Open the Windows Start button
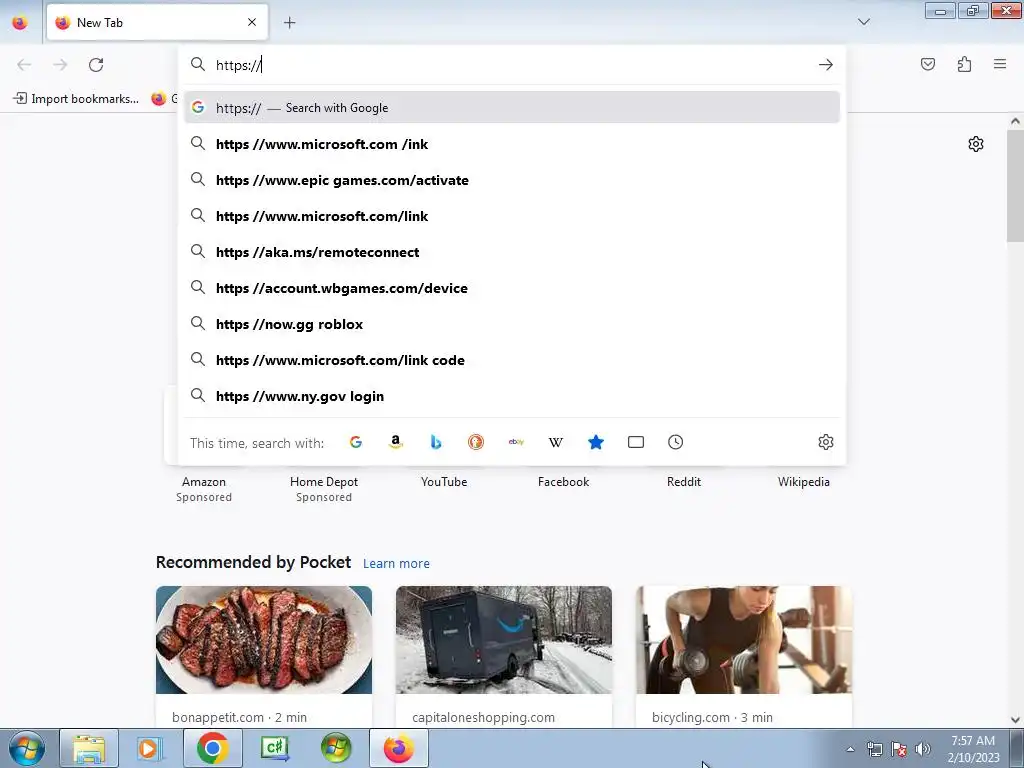Screen dimensions: 1024x768 [x=26, y=748]
